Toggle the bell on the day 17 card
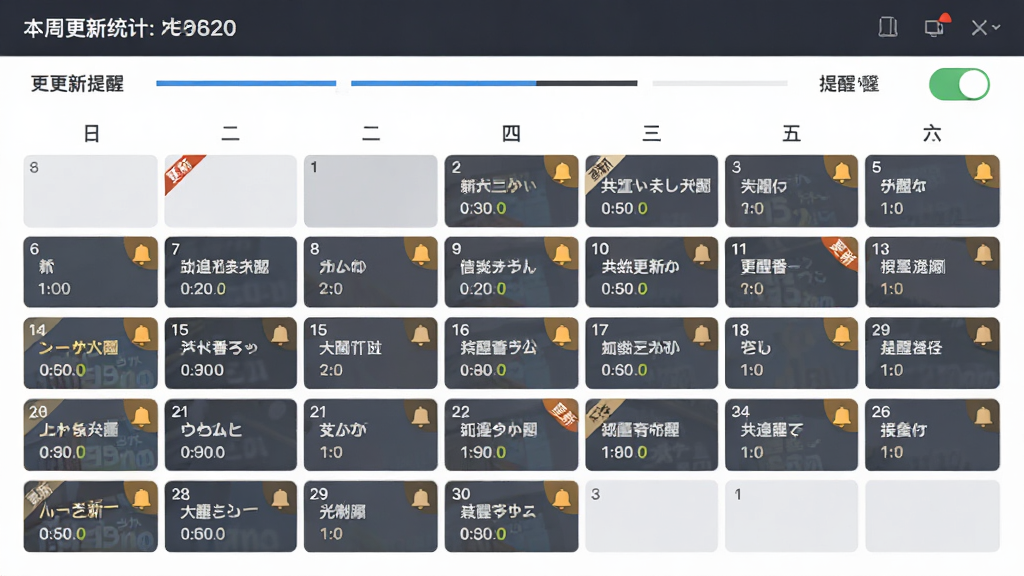This screenshot has height=576, width=1024. click(702, 335)
